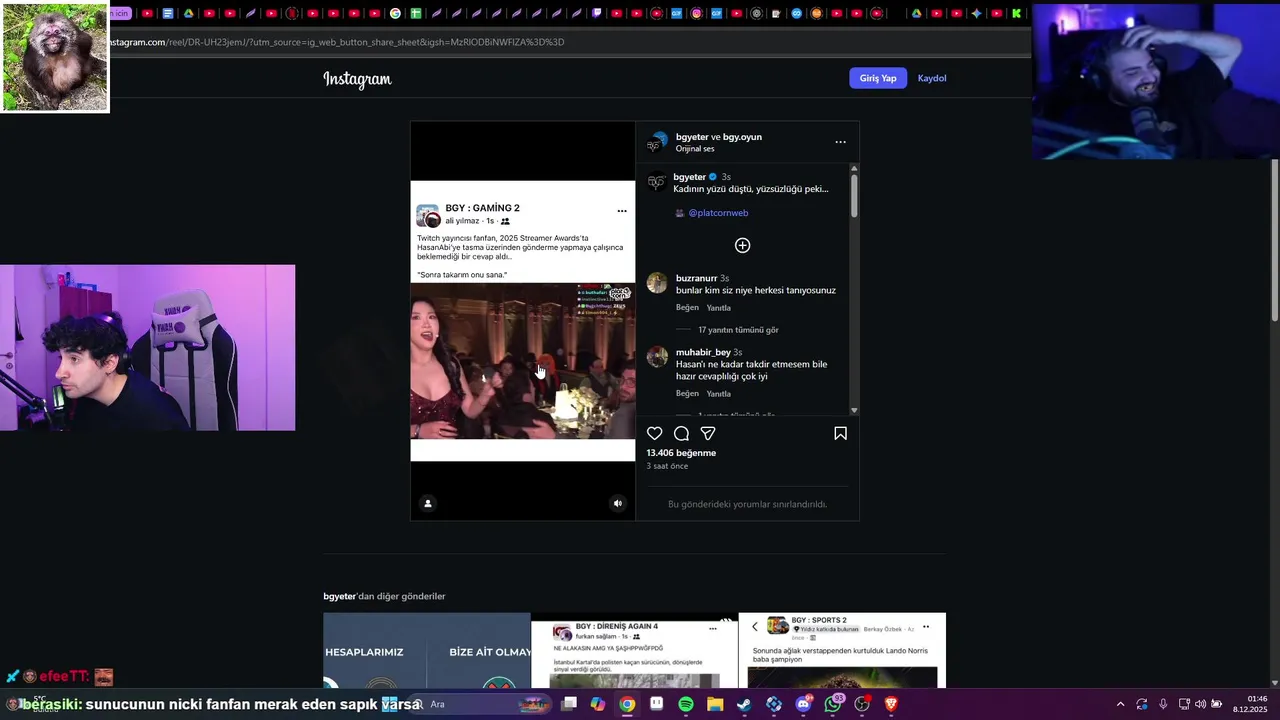This screenshot has height=720, width=1280.
Task: Like the reel with the heart icon
Action: point(654,433)
